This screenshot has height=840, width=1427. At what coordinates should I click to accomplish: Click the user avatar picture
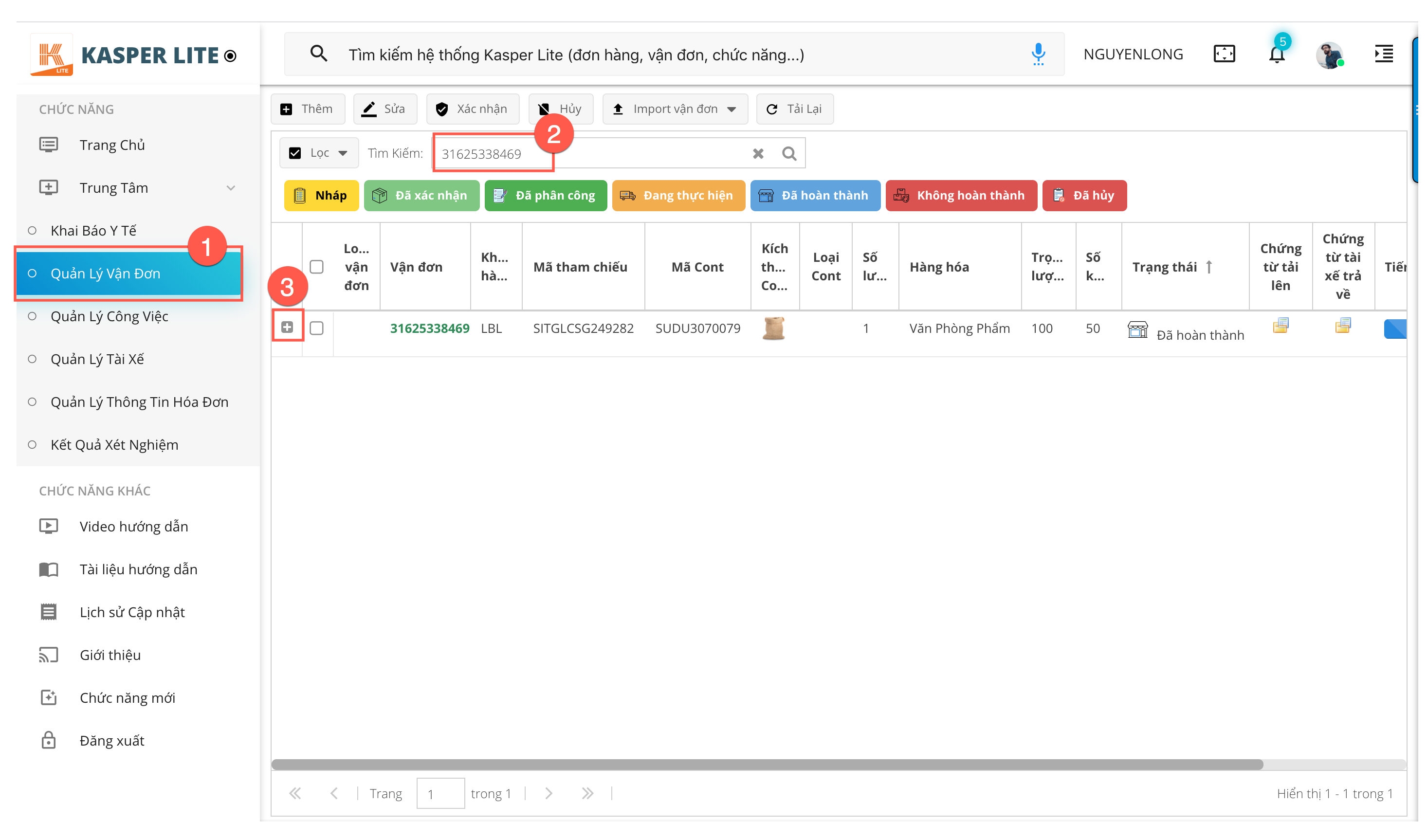[1329, 55]
